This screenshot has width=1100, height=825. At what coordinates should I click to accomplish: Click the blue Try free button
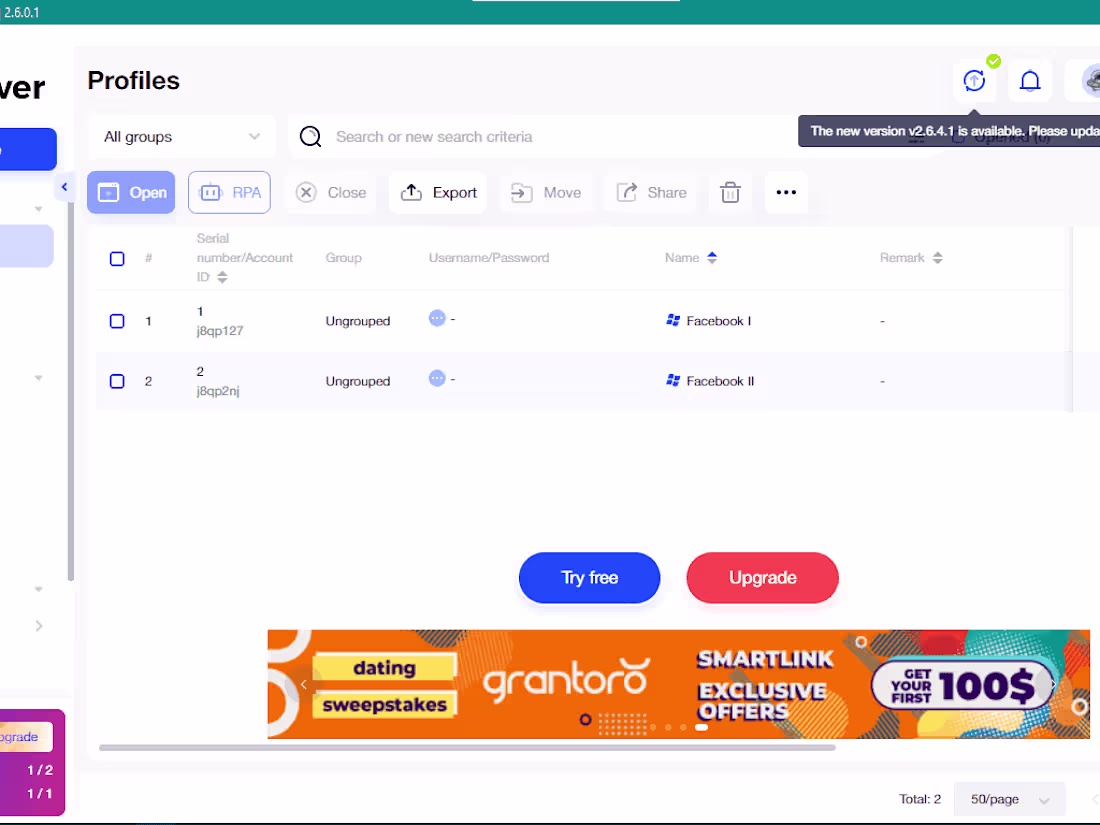point(589,578)
